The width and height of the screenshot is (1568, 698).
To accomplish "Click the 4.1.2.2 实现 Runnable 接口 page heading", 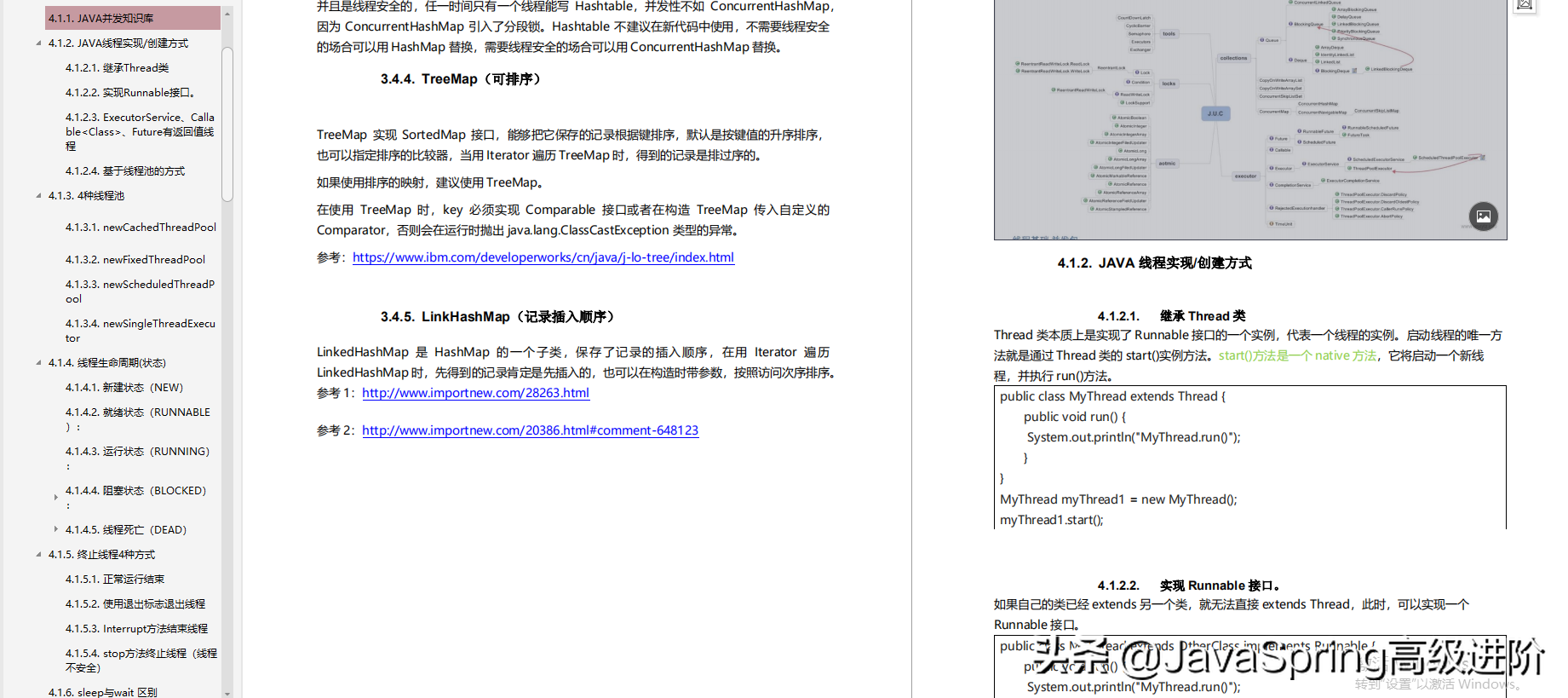I will tap(1189, 586).
